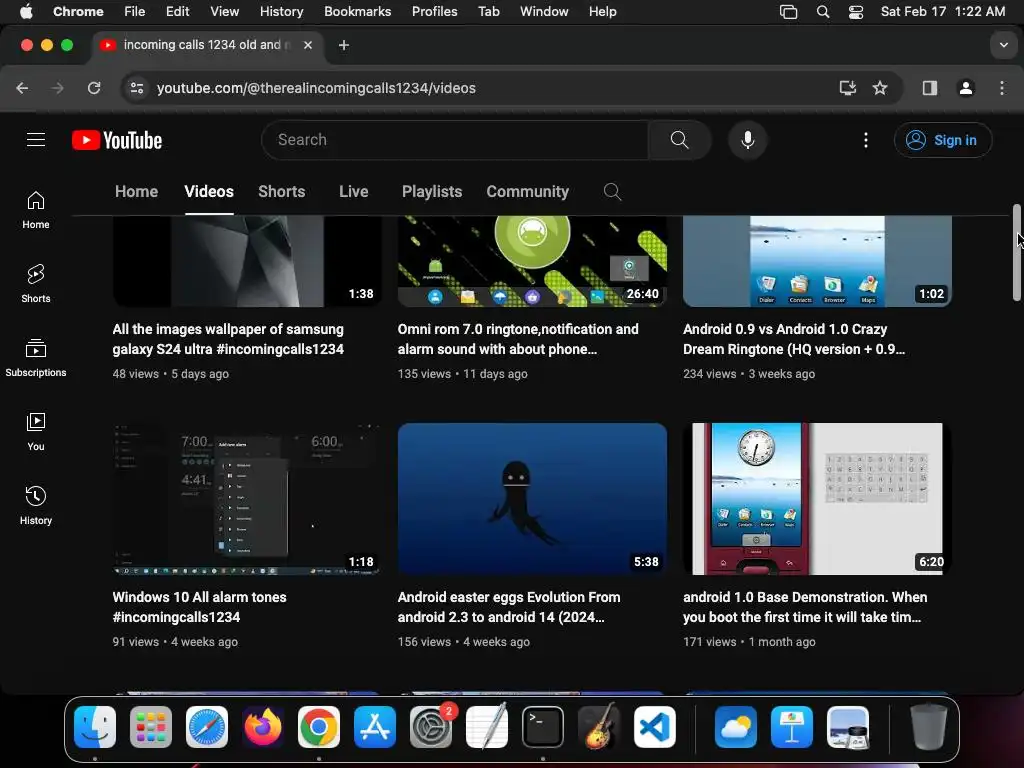
Task: Open Launchpad from the Dock
Action: coord(151,727)
